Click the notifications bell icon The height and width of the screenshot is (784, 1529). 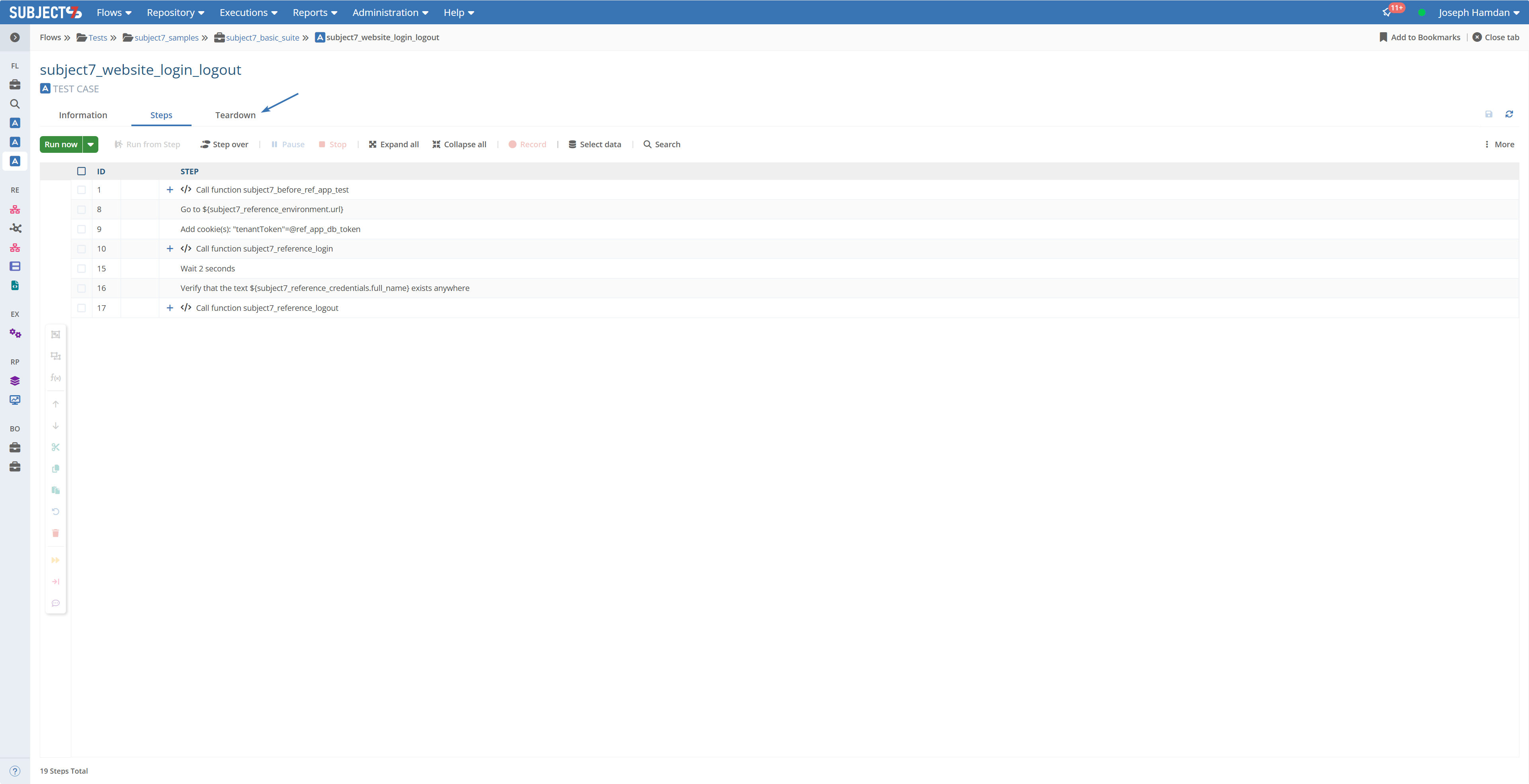[x=1386, y=12]
